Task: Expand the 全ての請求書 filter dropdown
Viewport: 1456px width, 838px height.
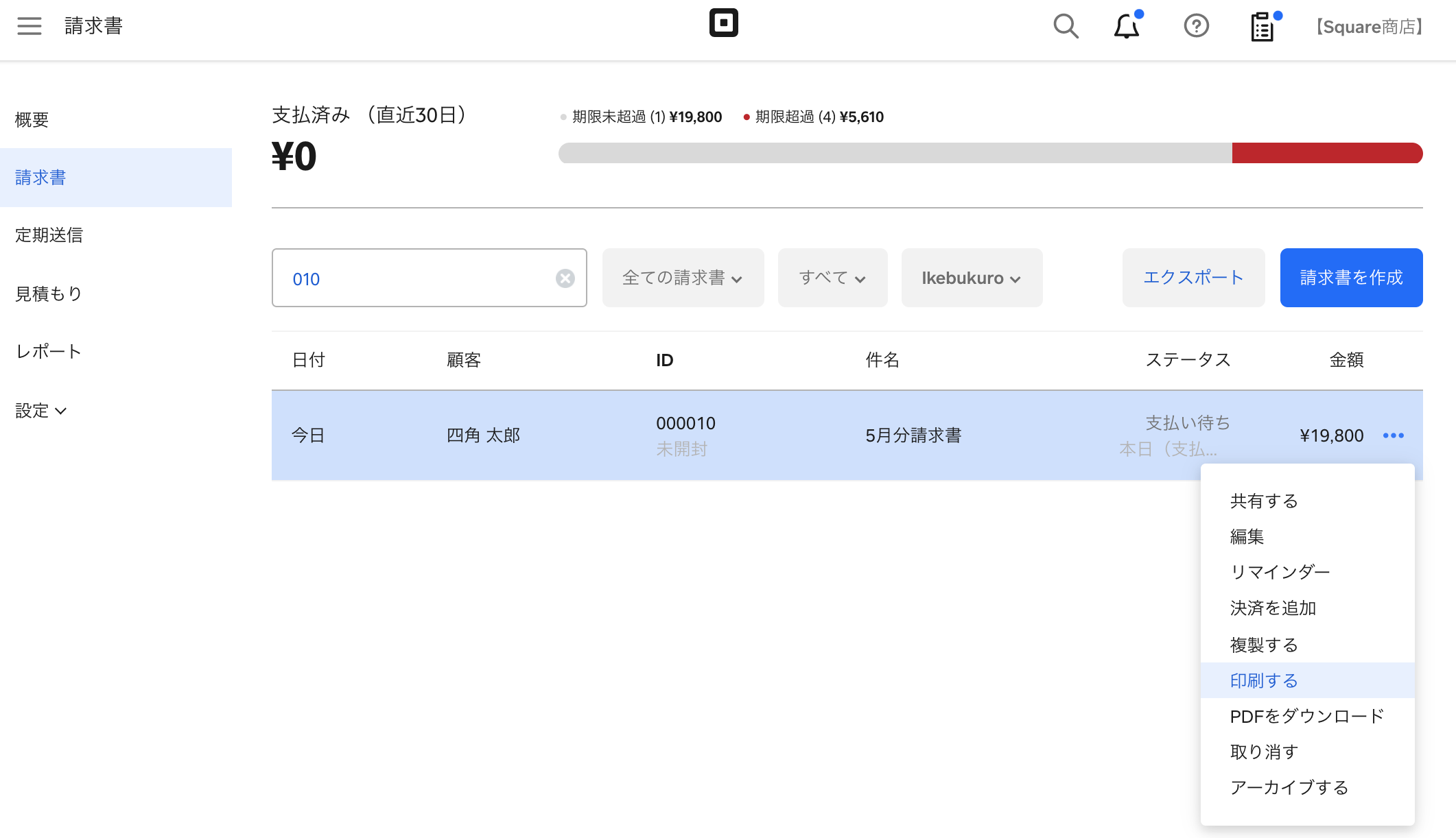Action: 683,278
